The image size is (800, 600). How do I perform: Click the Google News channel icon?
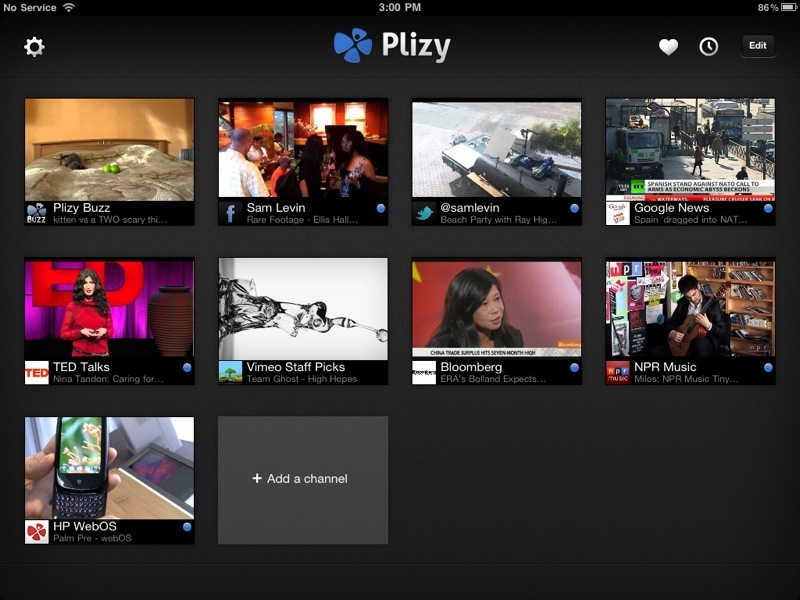tap(617, 213)
